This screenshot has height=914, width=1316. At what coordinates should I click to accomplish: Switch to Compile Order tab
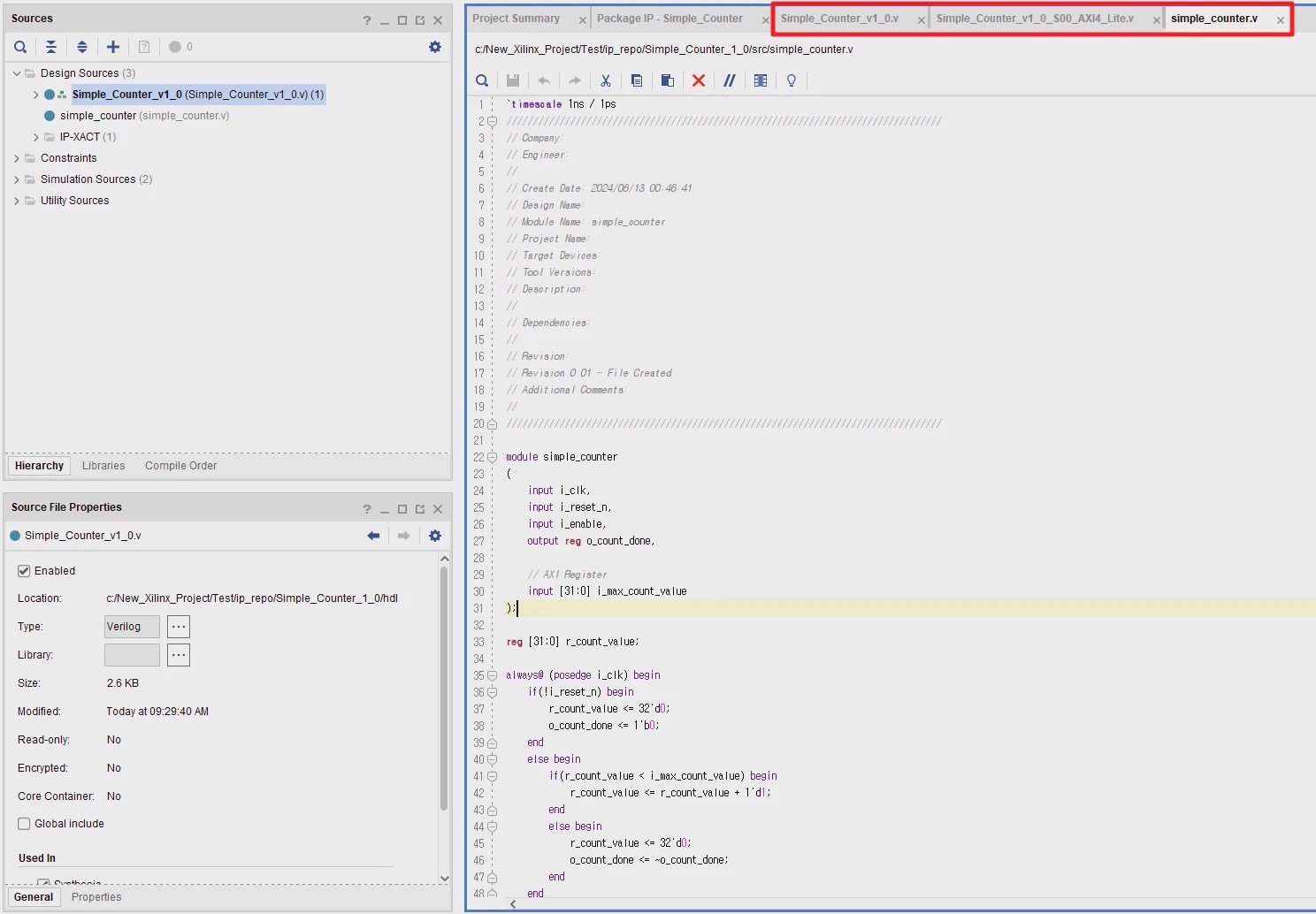(x=180, y=466)
